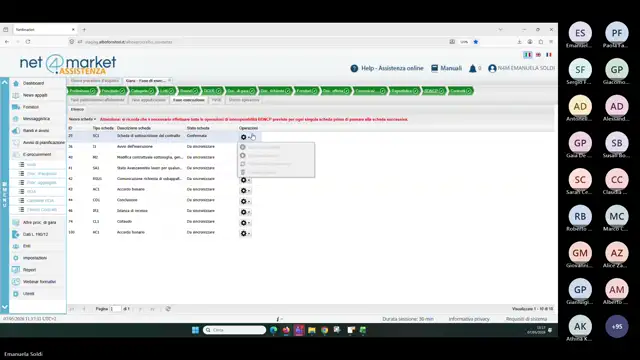Viewport: 640px width, 360px height.
Task: Go to the green Contratti step
Action: coord(460,91)
